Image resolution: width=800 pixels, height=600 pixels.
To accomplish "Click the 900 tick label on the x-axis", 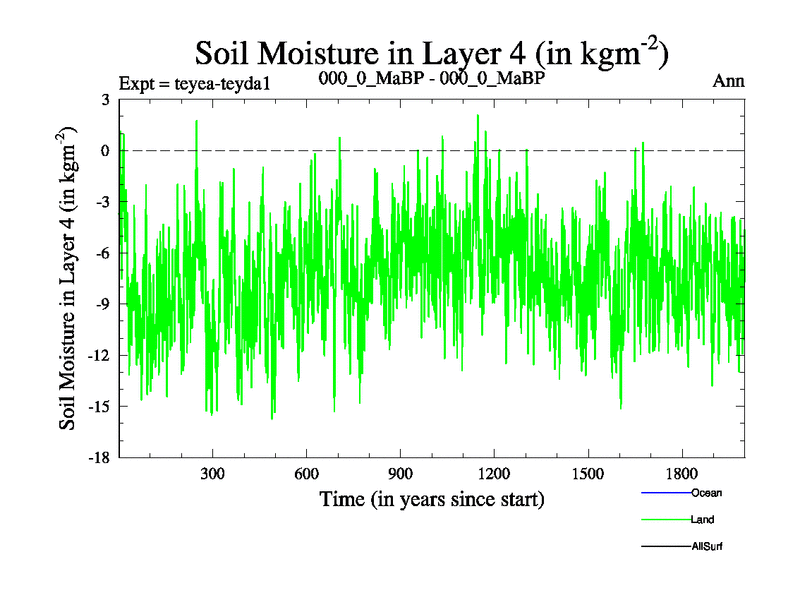I will 401,473.
